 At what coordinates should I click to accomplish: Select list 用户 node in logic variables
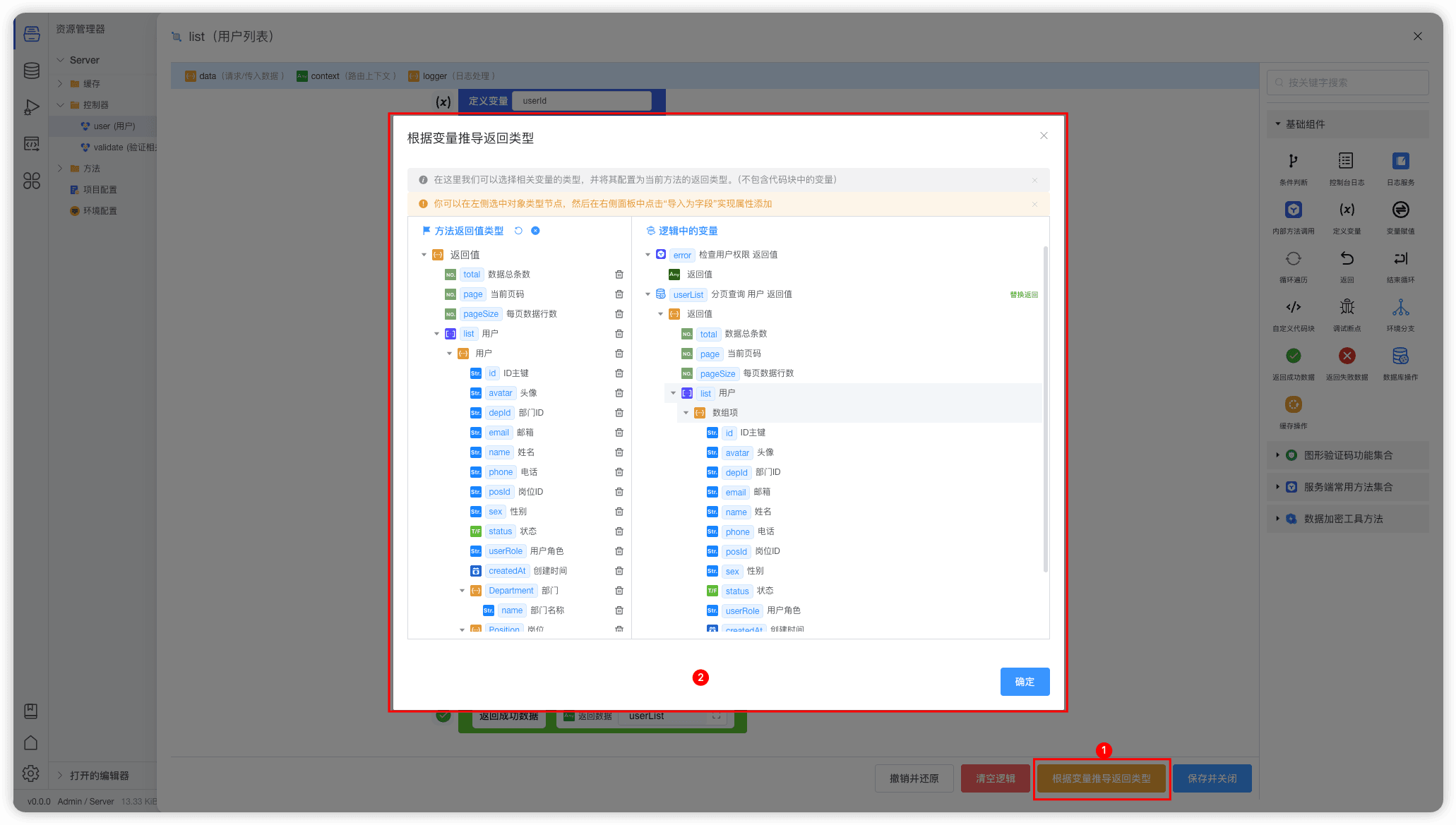click(x=853, y=393)
